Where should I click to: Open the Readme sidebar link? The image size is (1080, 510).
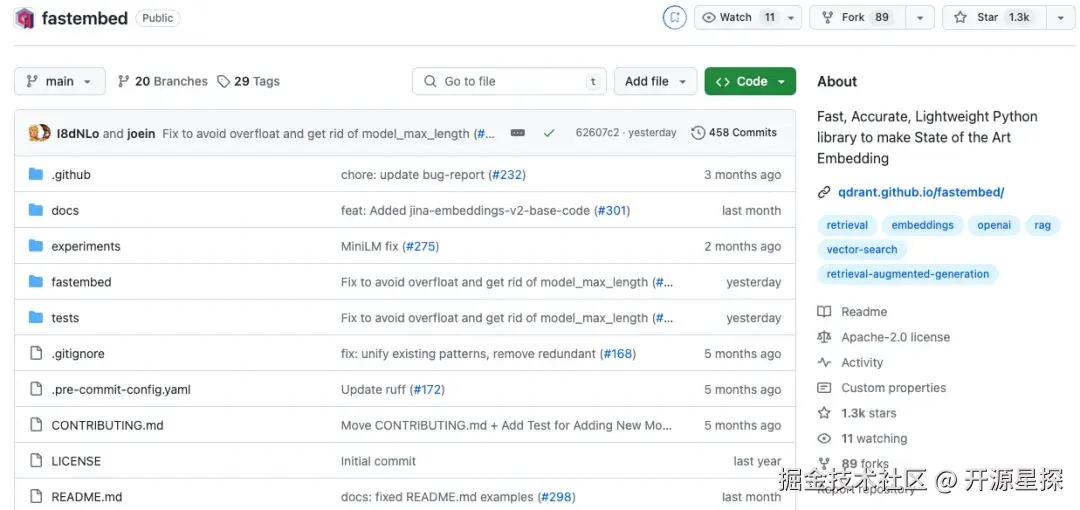pyautogui.click(x=864, y=312)
